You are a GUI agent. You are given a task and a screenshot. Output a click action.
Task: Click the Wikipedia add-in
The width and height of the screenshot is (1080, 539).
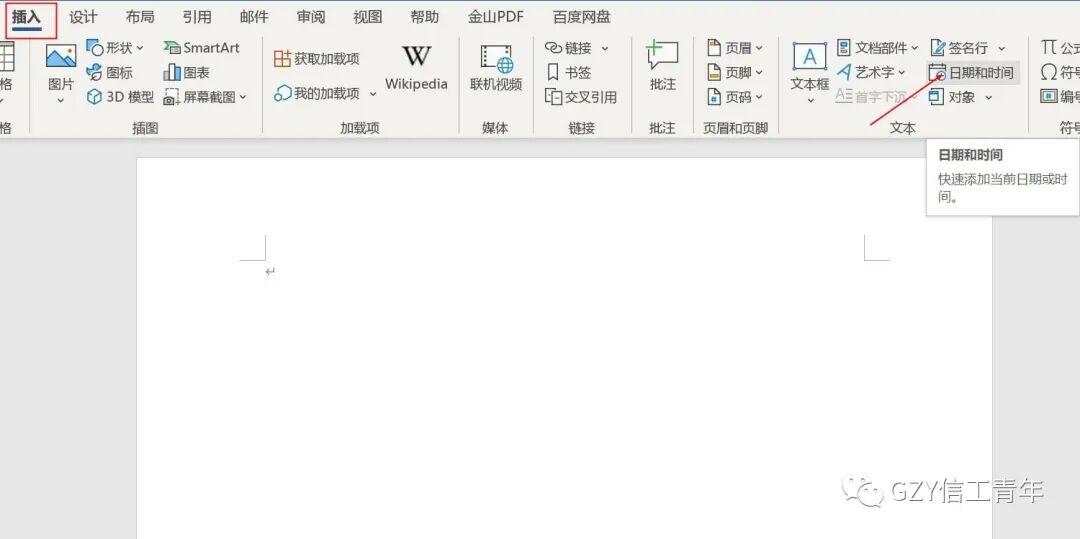416,67
